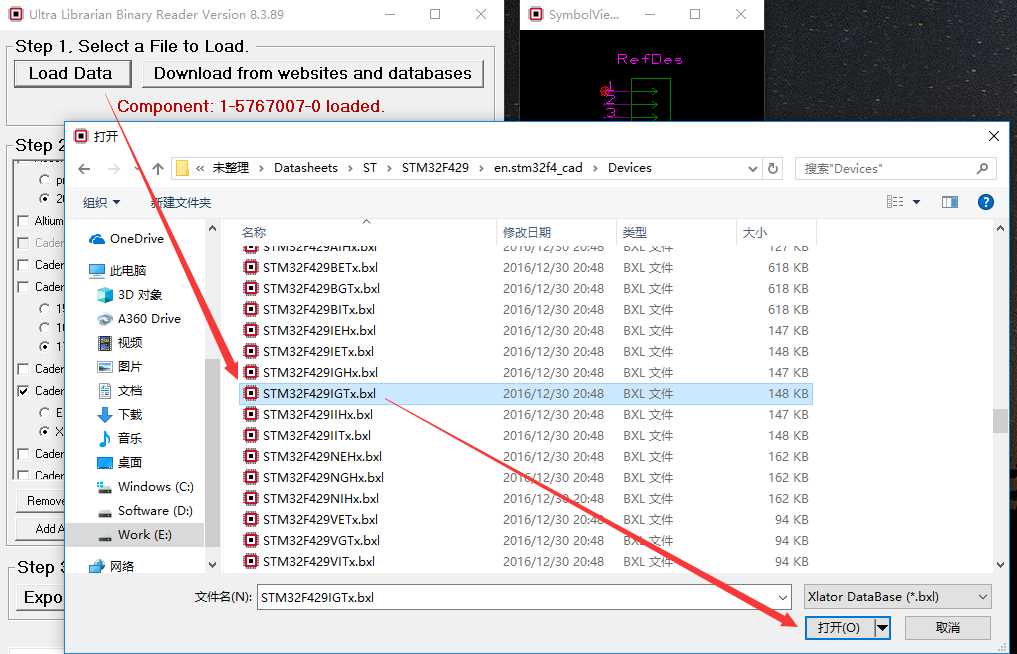
Task: Refresh the Devices folder listing
Action: [x=772, y=169]
